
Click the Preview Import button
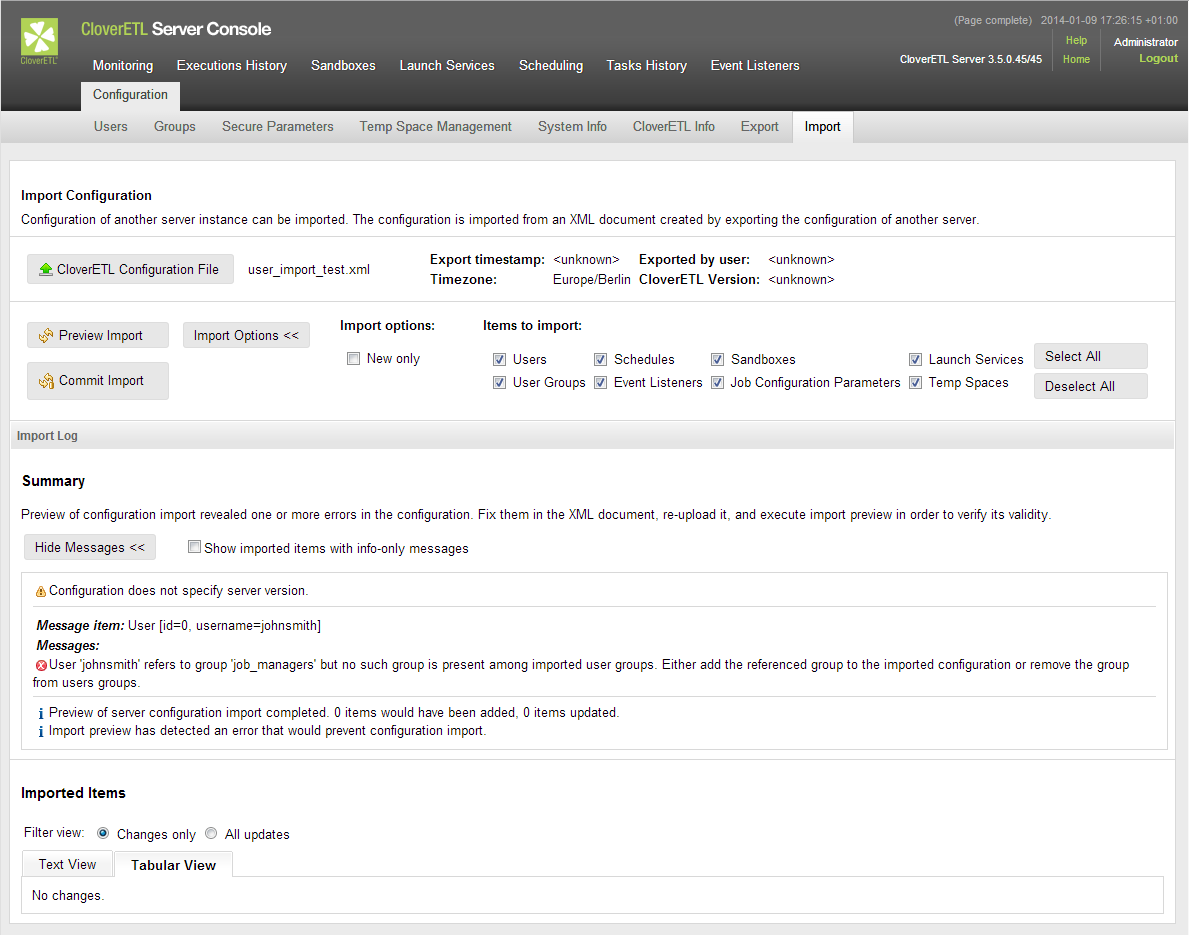98,335
